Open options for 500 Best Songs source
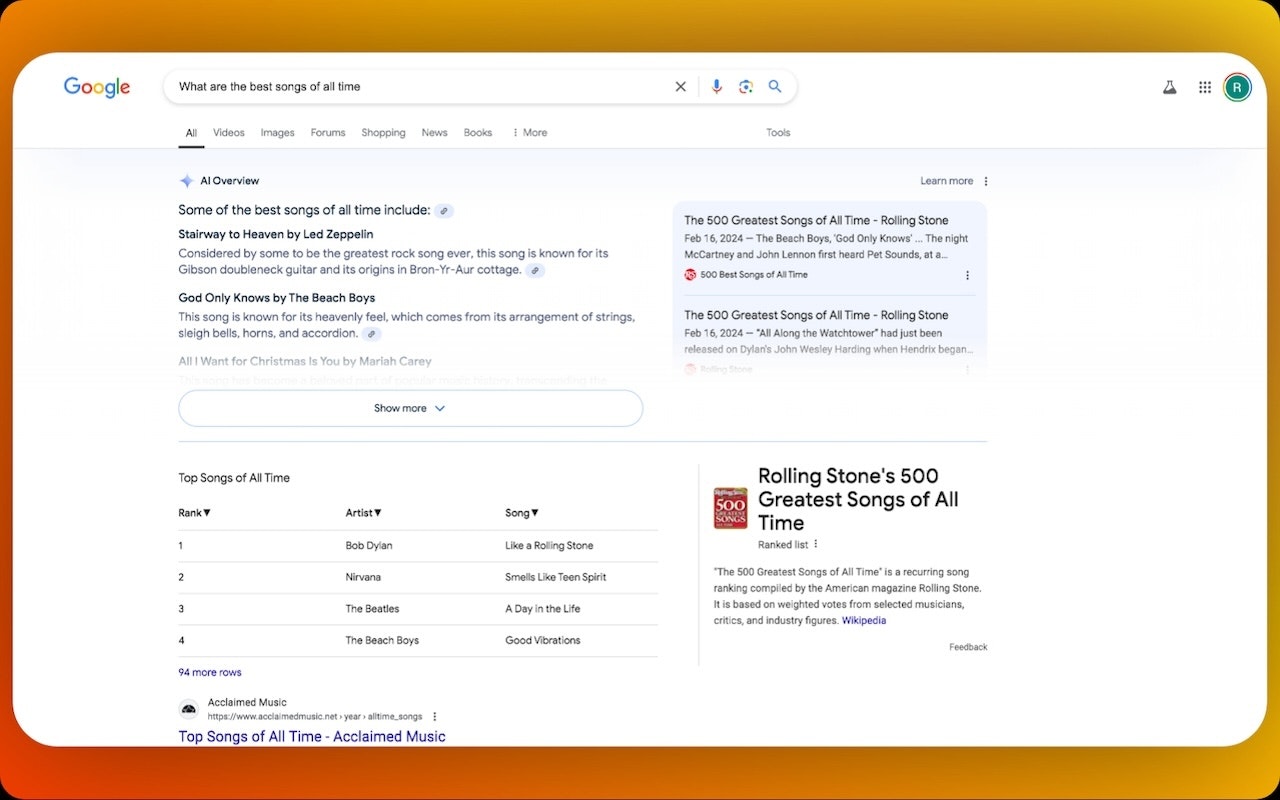 click(967, 275)
